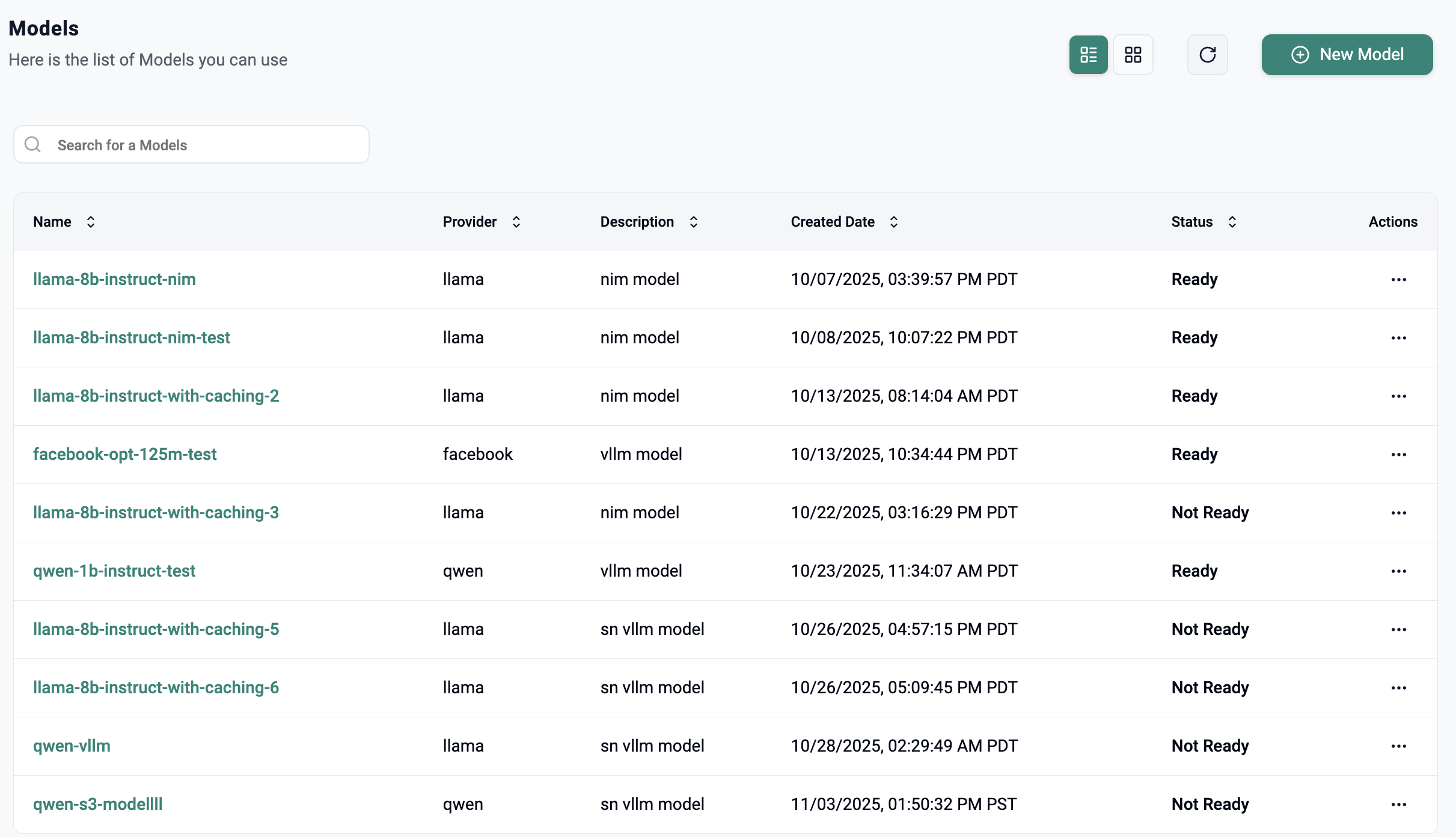Image resolution: width=1456 pixels, height=837 pixels.
Task: Open actions menu for llama-8b-instruct-with-caching-3
Action: click(x=1398, y=513)
